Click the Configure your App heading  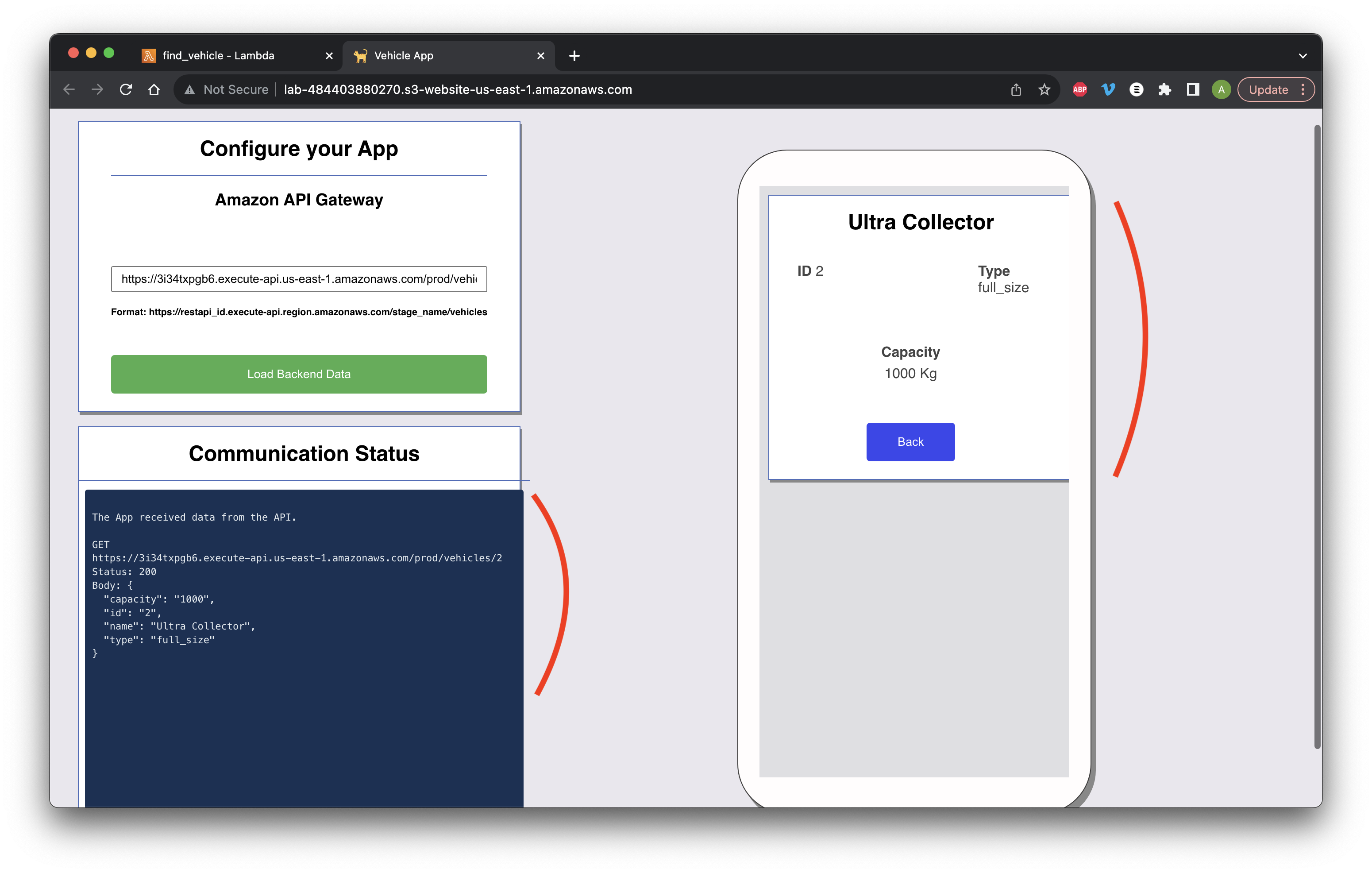coord(299,148)
